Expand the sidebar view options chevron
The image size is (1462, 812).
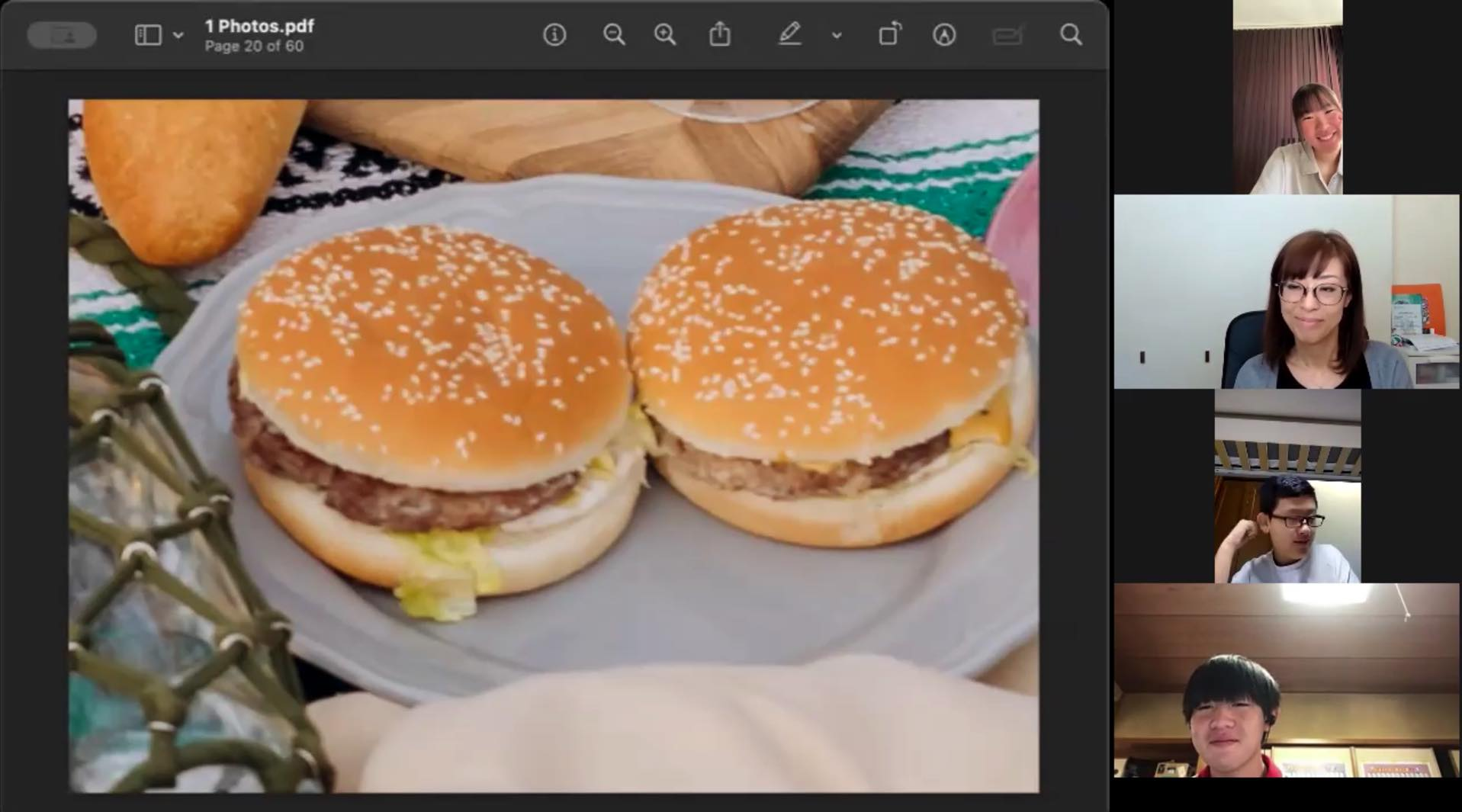coord(178,35)
